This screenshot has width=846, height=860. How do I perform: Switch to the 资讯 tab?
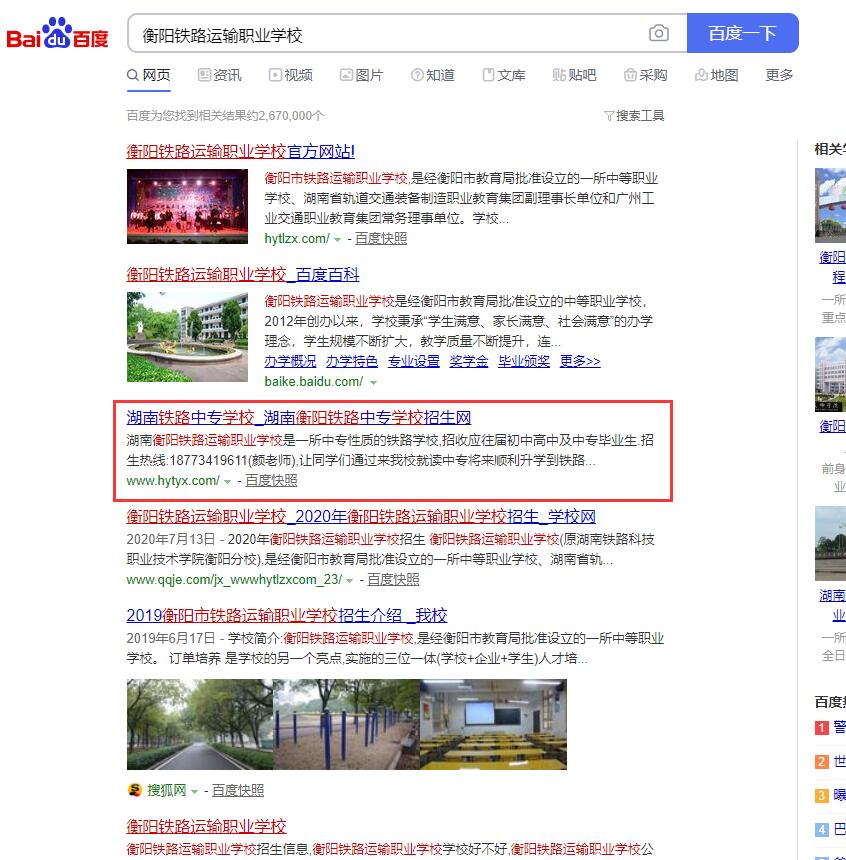click(219, 75)
